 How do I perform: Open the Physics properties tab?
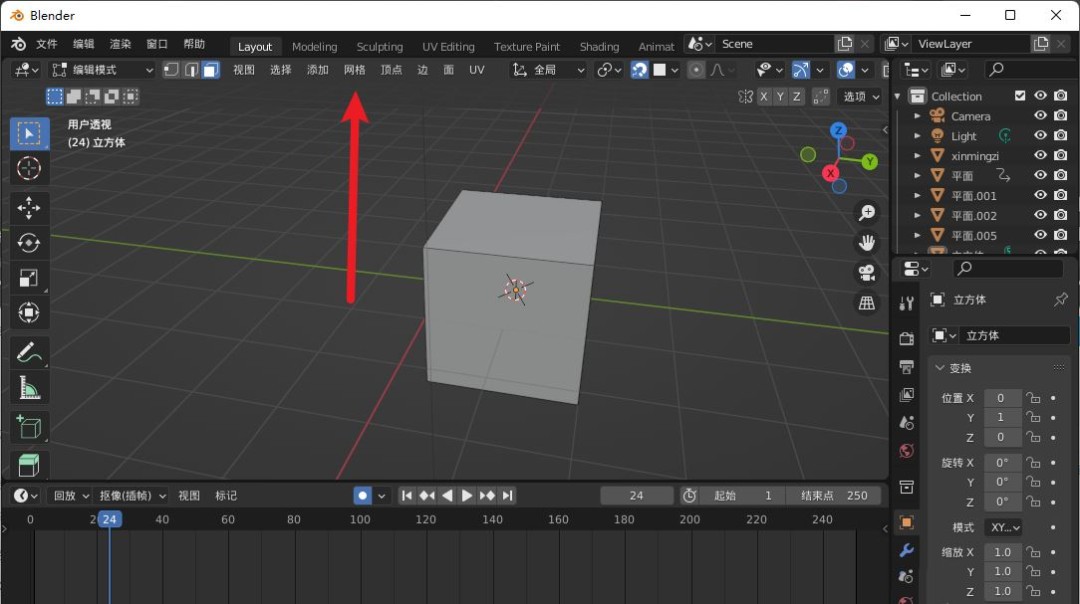906,598
